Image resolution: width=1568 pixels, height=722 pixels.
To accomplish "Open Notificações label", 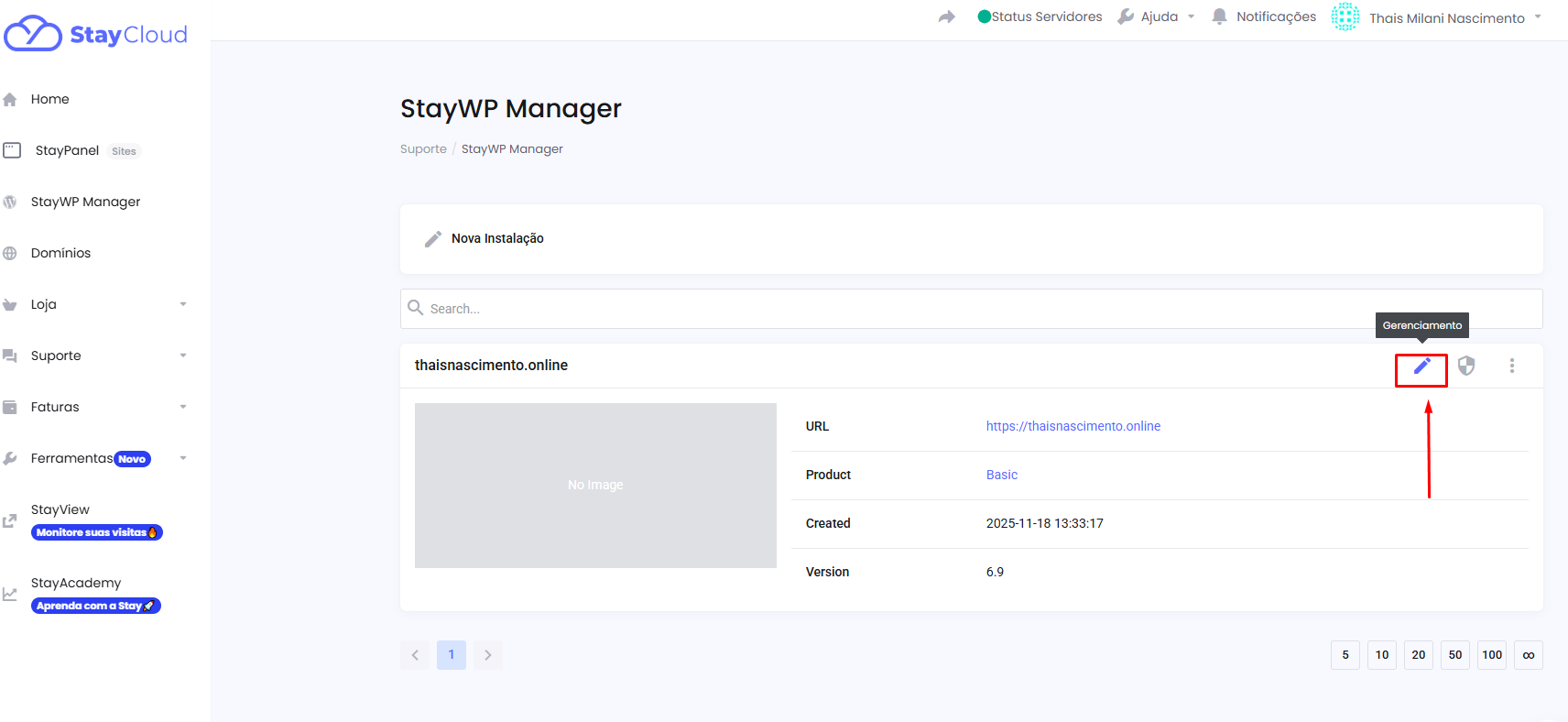I will click(x=1276, y=16).
